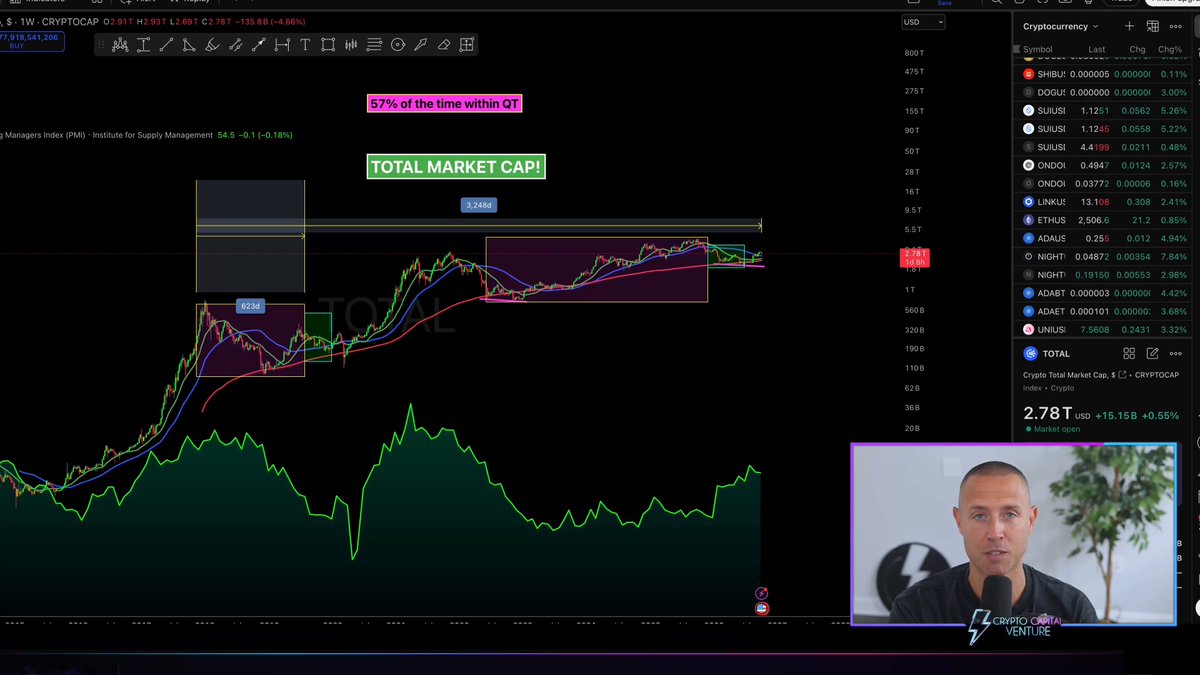The width and height of the screenshot is (1200, 675).
Task: Sort the watchlist by Symbol column
Action: click(1037, 49)
